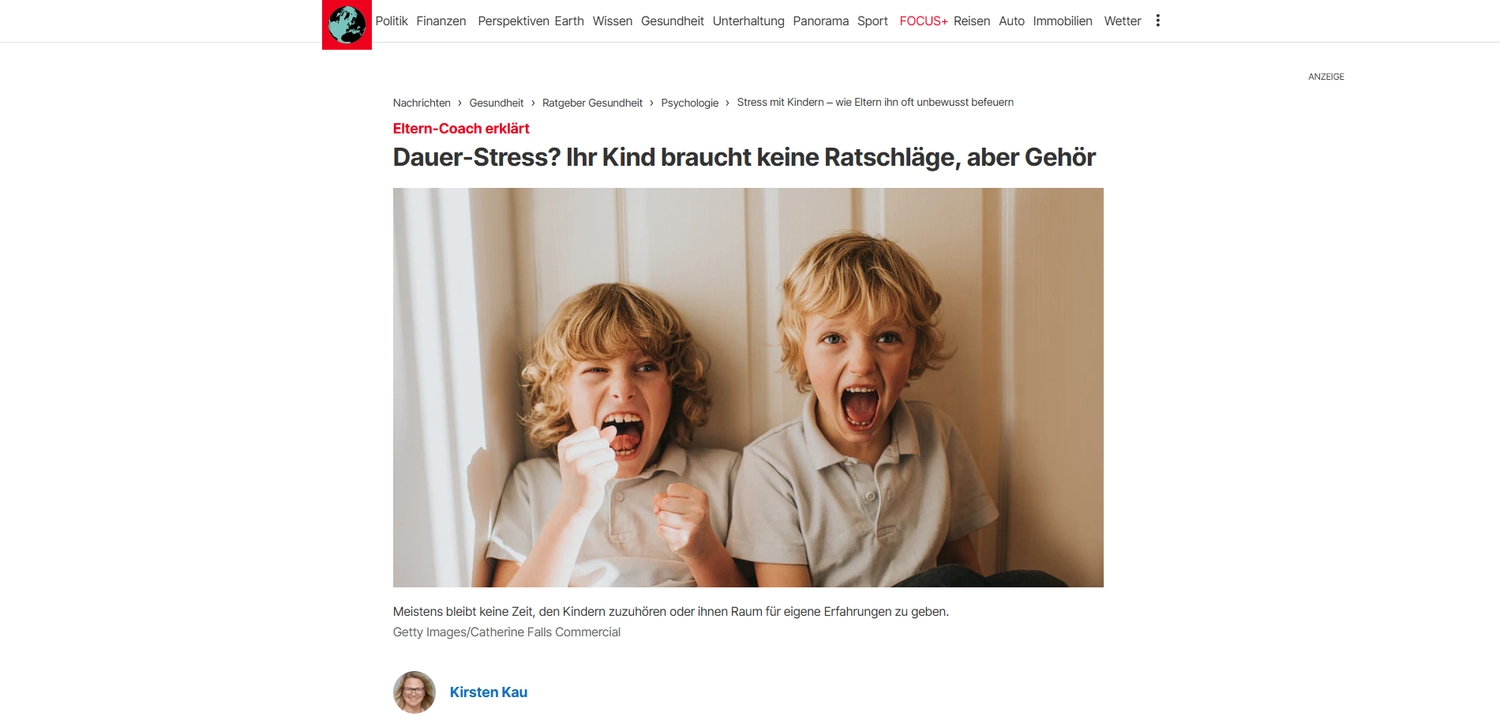1500x720 pixels.
Task: Open the Ratgeber Gesundheit breadcrumb
Action: [x=593, y=103]
